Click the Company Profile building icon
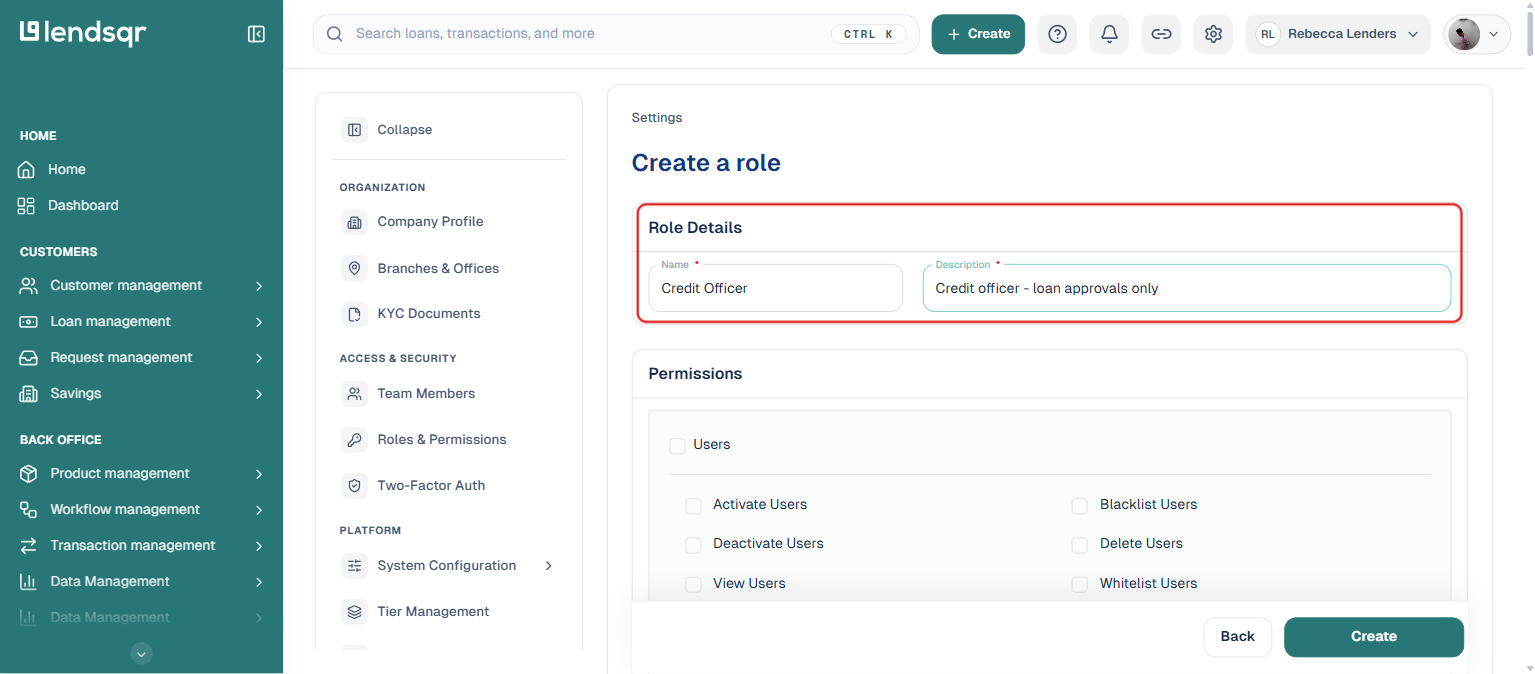This screenshot has height=674, width=1535. [x=354, y=222]
